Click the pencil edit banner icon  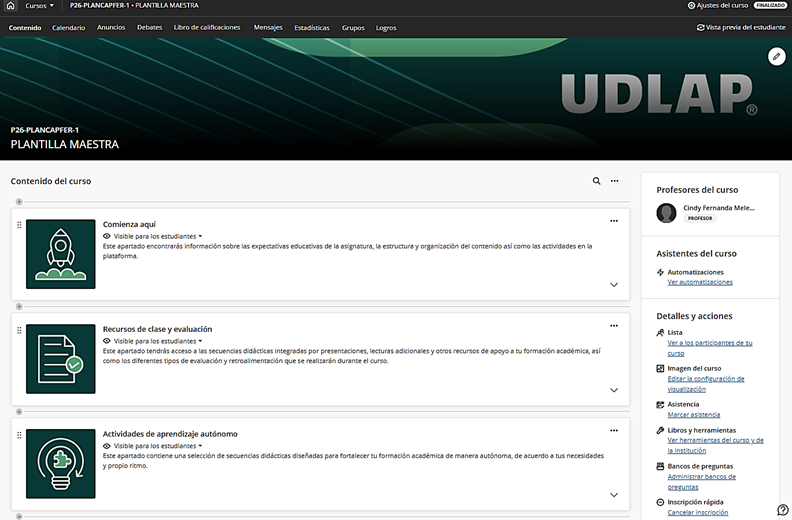[x=776, y=57]
